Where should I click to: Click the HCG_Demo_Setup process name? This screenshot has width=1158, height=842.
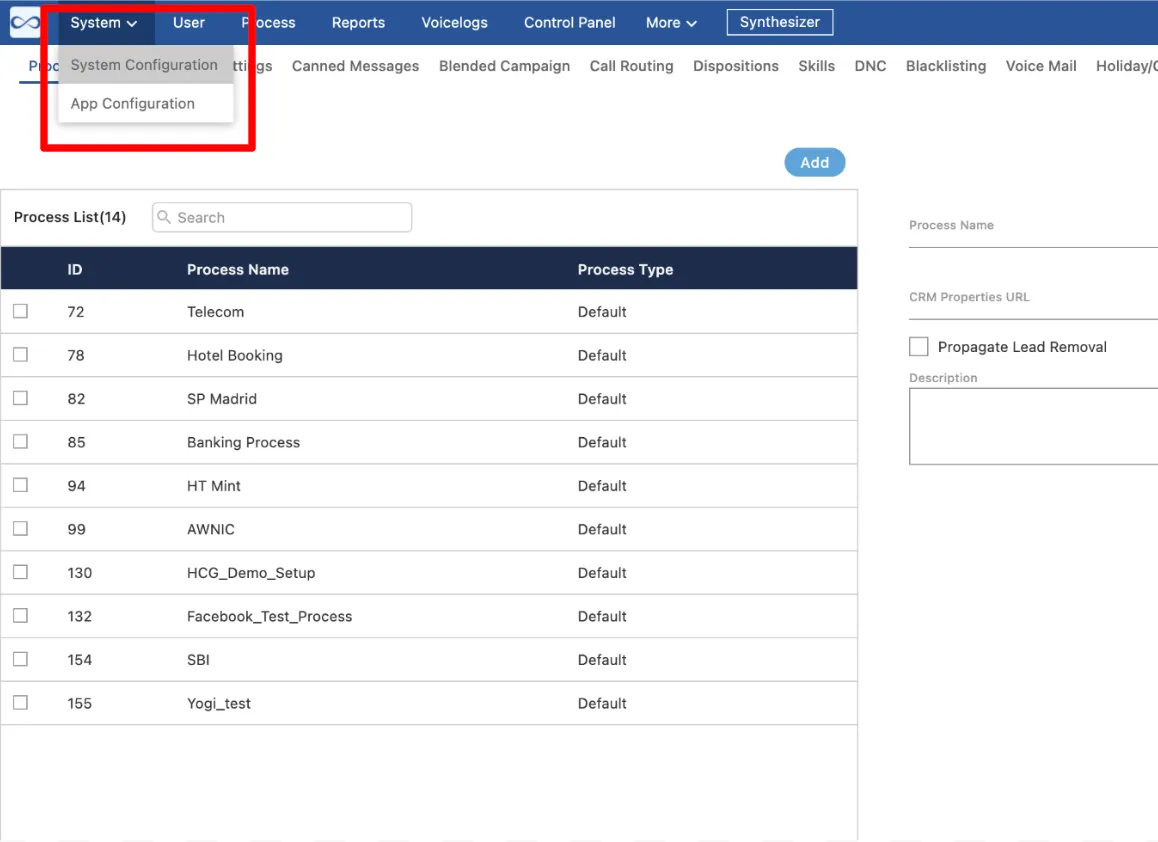click(251, 572)
